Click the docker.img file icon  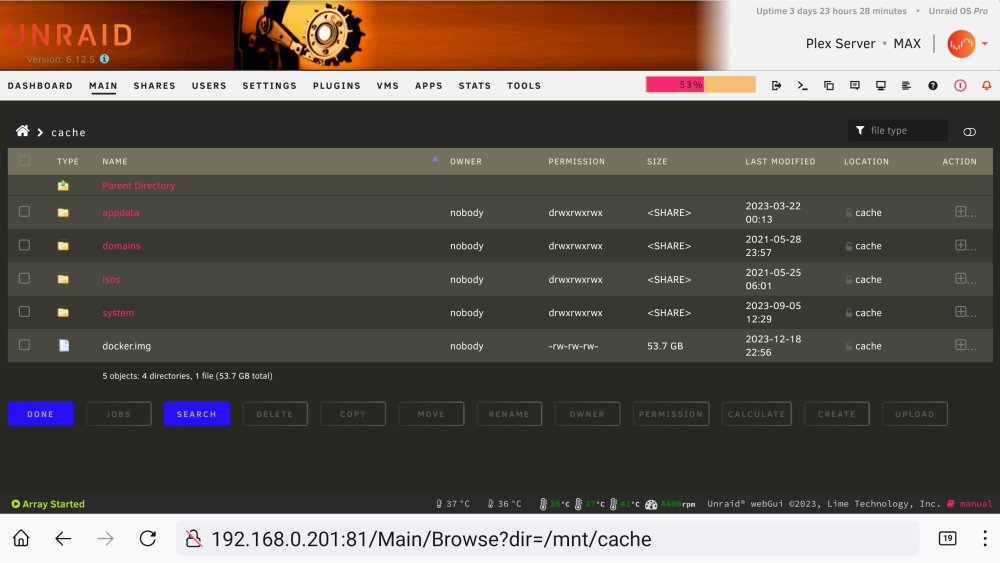[64, 346]
